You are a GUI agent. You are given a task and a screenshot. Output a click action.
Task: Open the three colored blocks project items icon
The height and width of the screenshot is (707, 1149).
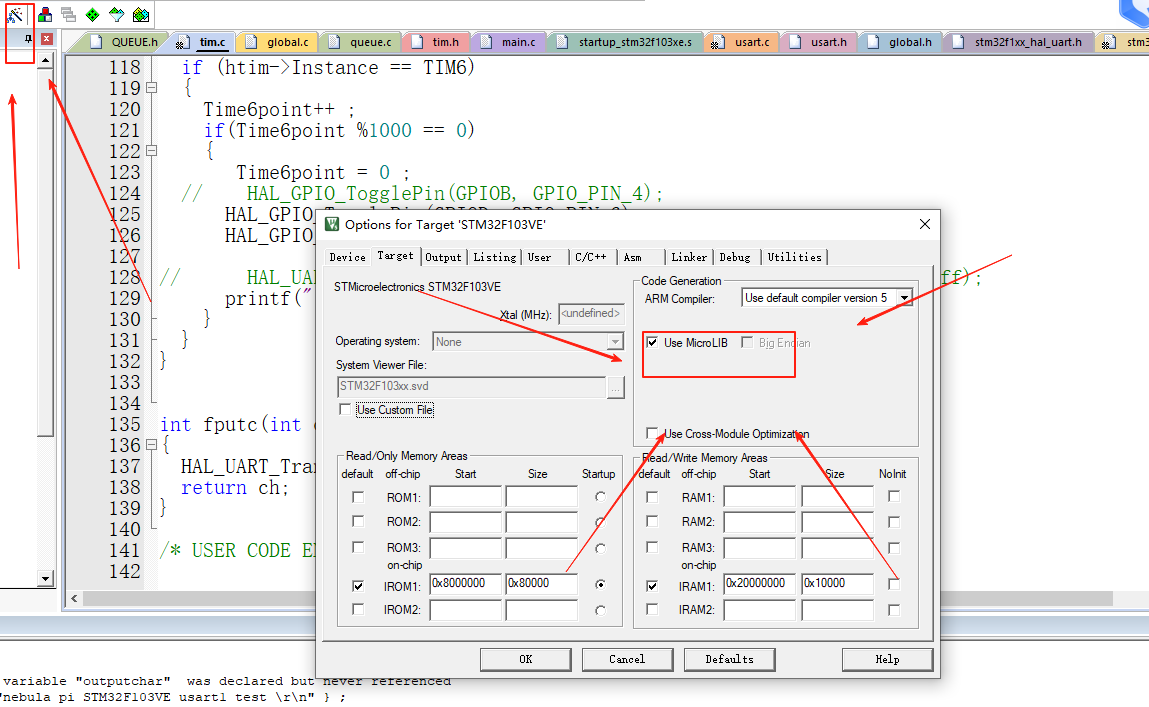pyautogui.click(x=45, y=14)
